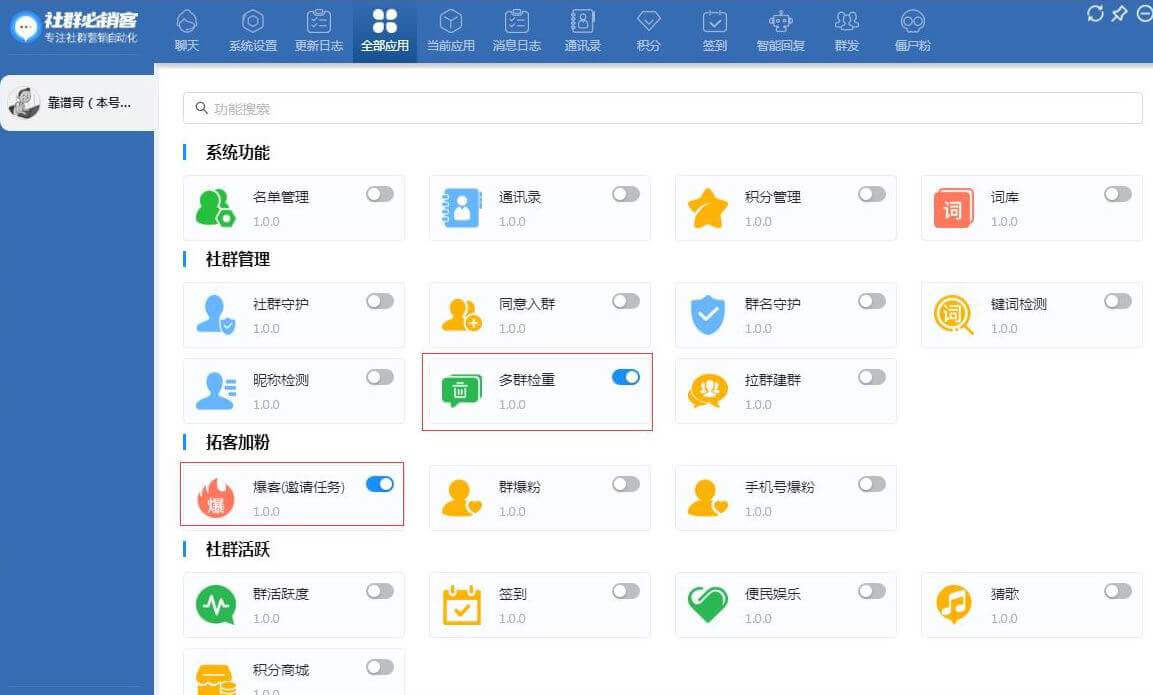
Task: Click the refresh icon at top right
Action: coord(1093,14)
